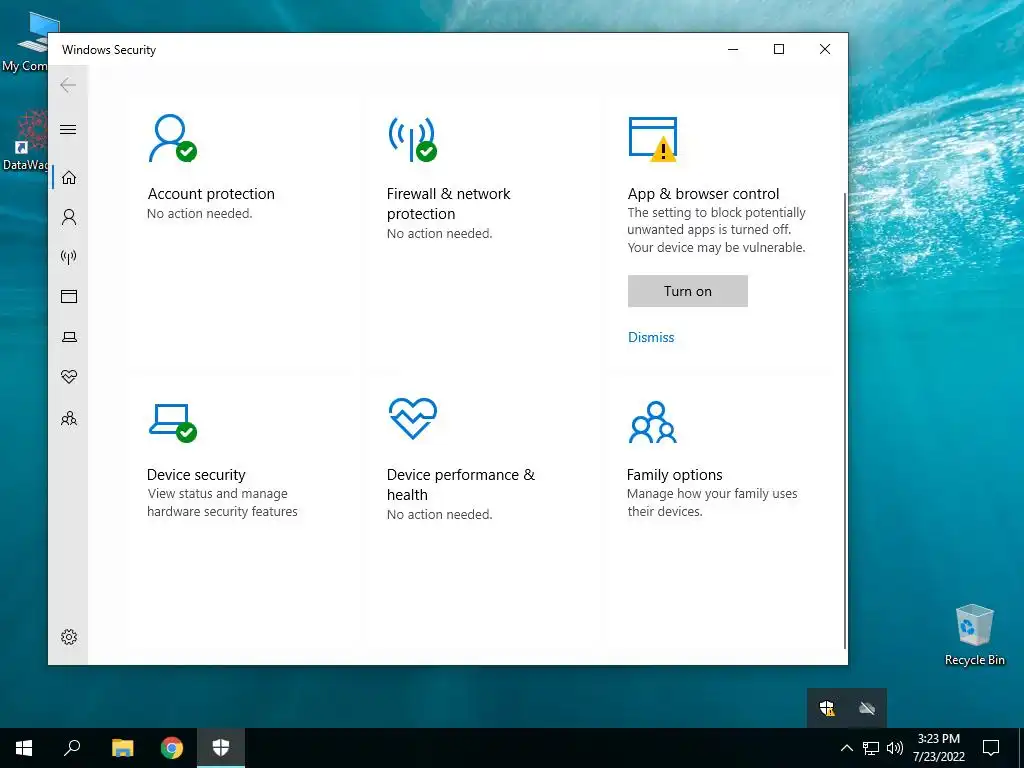Open the Action Center notification icon
The width and height of the screenshot is (1024, 768).
[x=991, y=748]
